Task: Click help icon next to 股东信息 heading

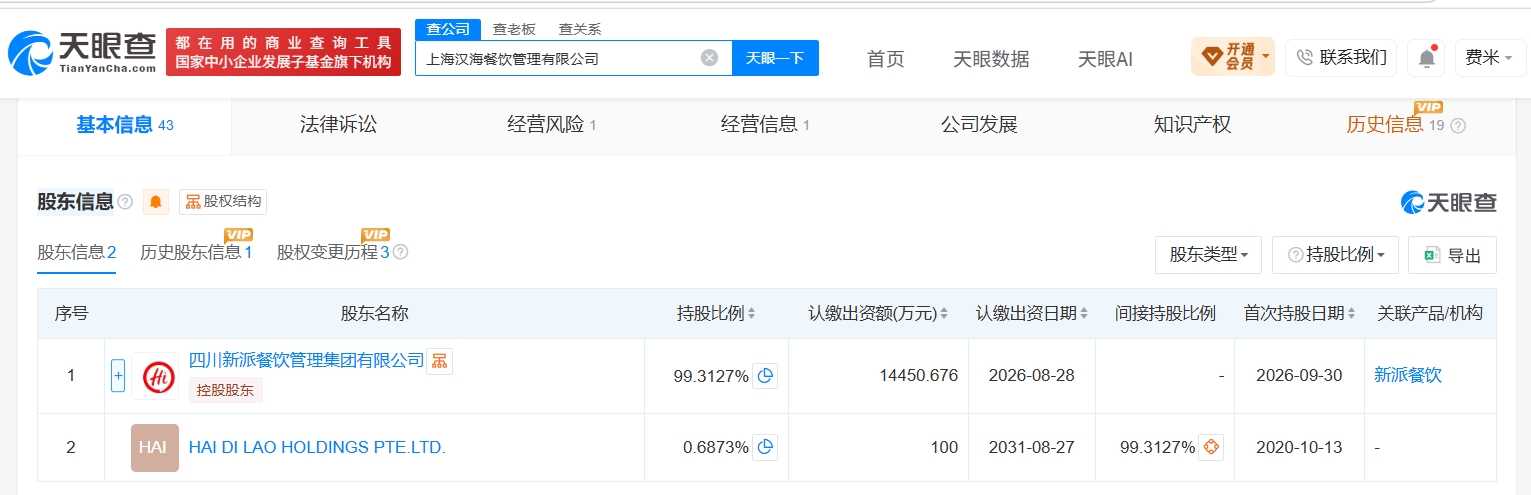Action: click(x=125, y=202)
